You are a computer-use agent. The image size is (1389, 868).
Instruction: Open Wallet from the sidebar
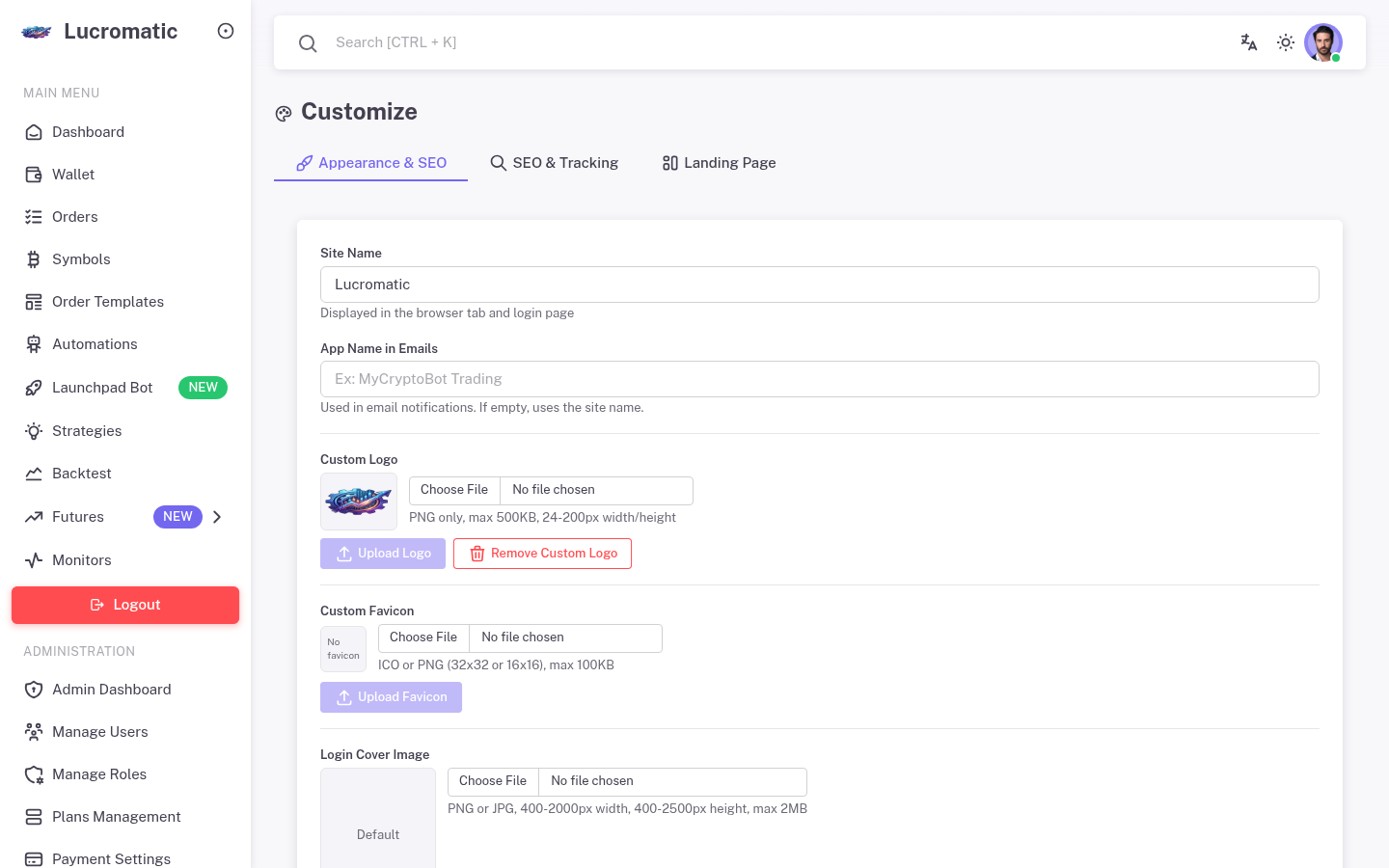click(x=73, y=175)
